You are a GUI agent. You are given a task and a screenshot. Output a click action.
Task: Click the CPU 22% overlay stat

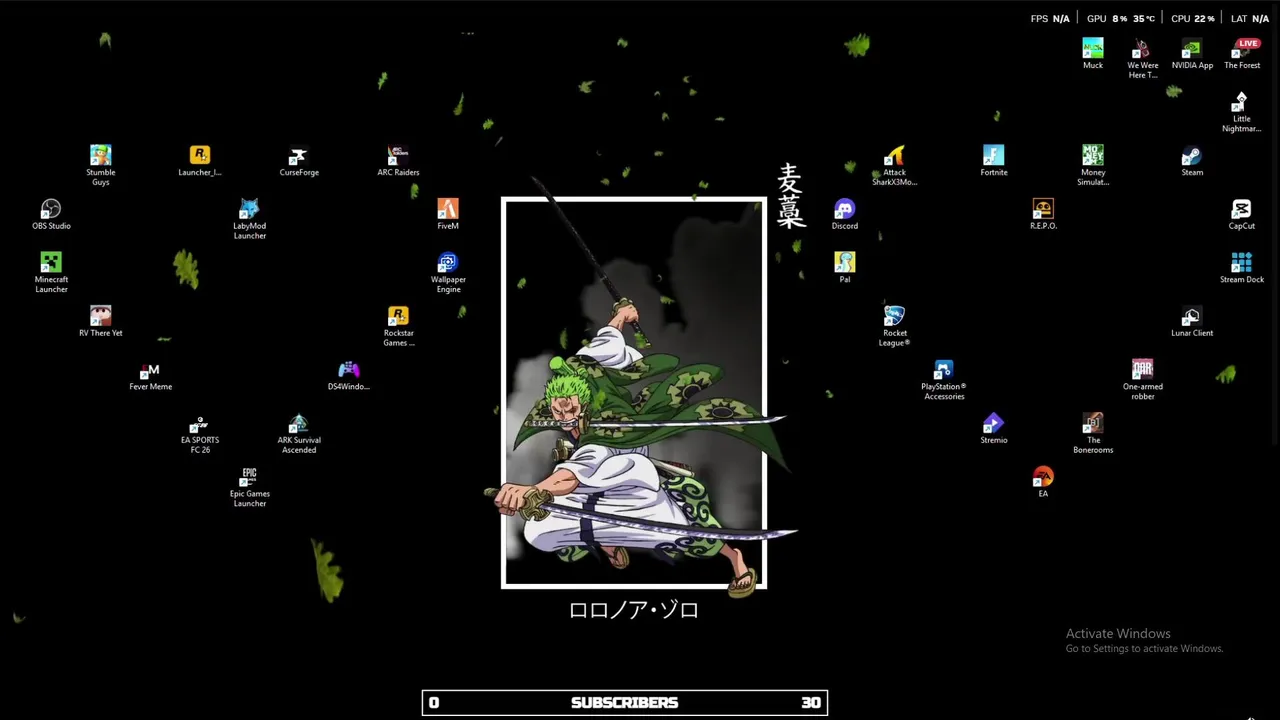[1193, 18]
